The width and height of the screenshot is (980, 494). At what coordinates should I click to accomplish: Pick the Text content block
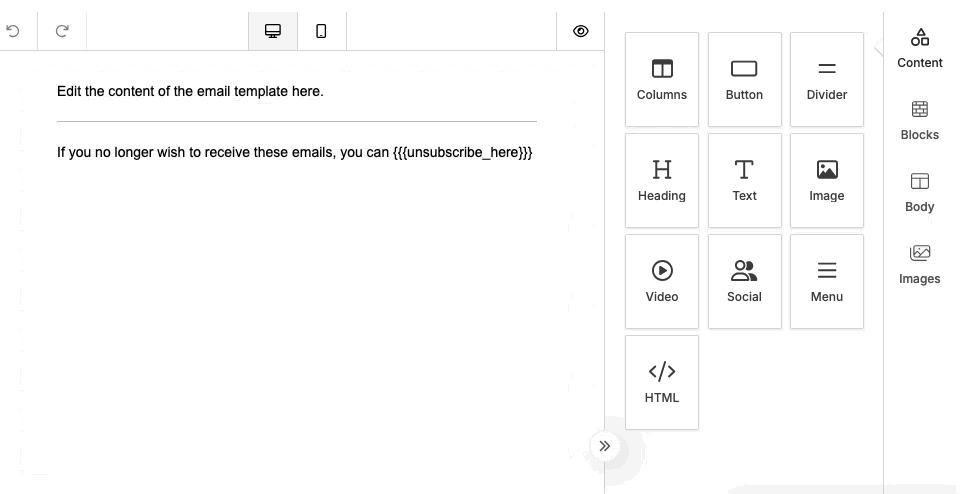pyautogui.click(x=744, y=181)
